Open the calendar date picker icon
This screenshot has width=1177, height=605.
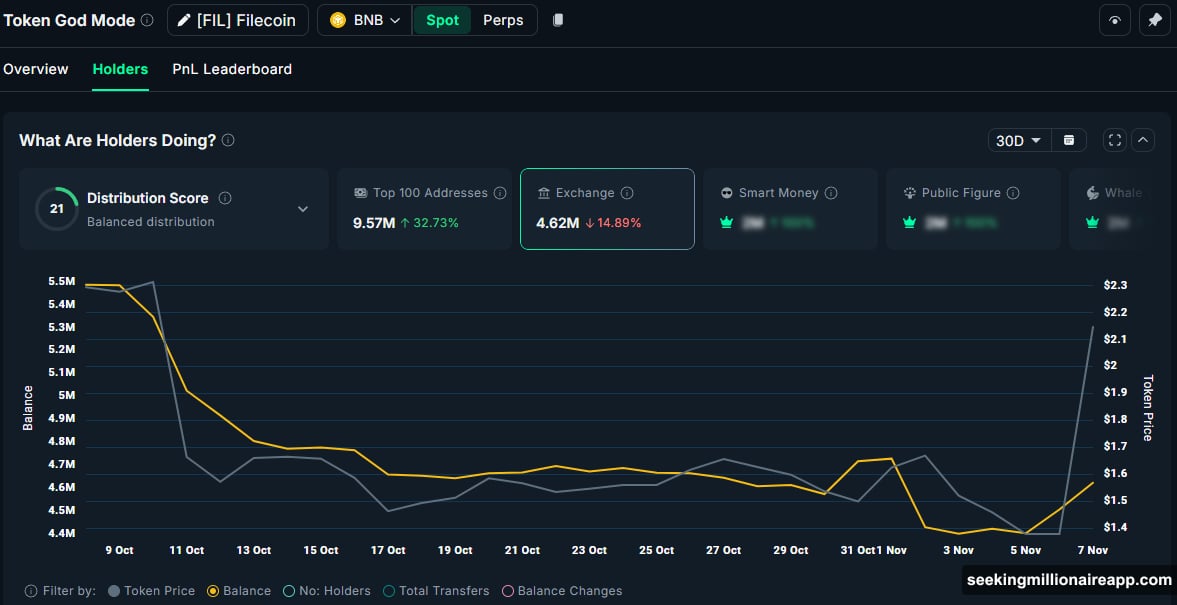point(1069,140)
